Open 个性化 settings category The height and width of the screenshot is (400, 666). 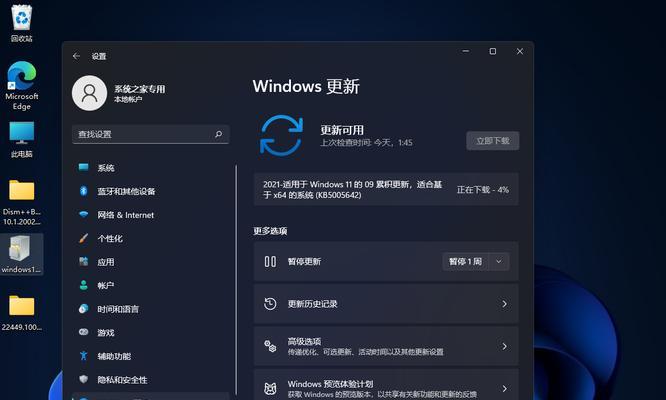click(x=151, y=238)
